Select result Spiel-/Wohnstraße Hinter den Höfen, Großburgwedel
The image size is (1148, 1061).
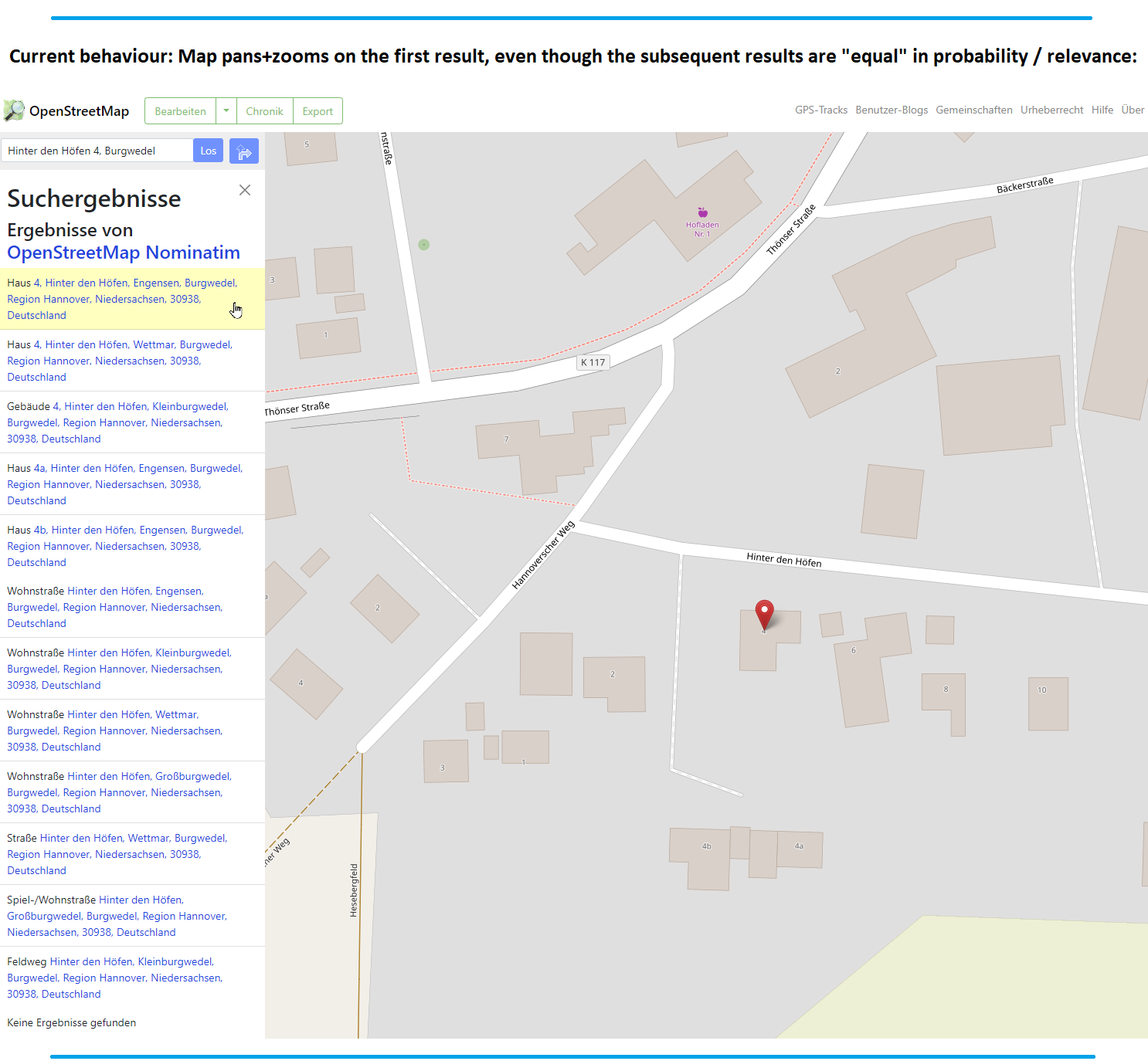pyautogui.click(x=132, y=916)
